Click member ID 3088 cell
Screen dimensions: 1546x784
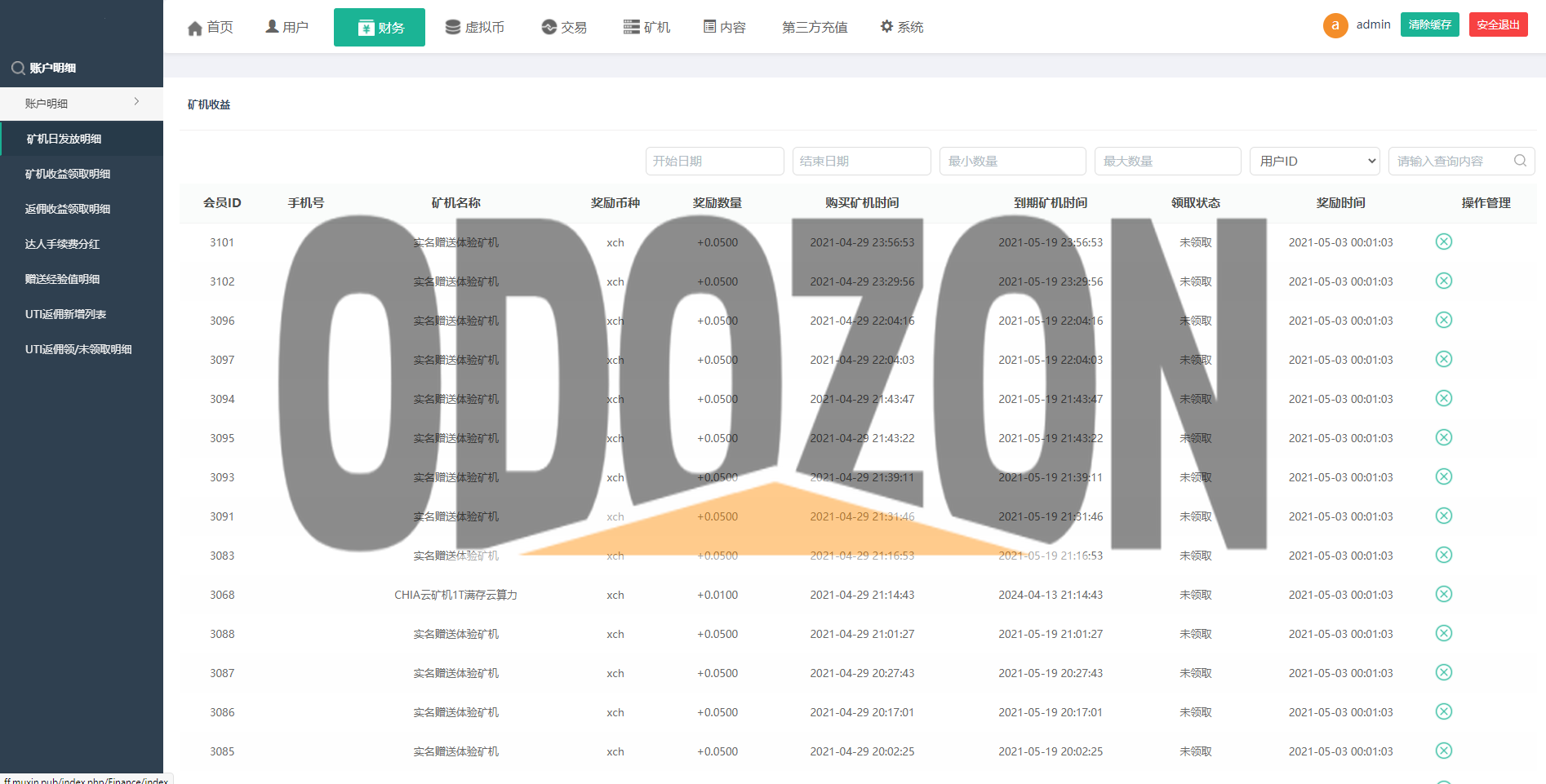(222, 634)
